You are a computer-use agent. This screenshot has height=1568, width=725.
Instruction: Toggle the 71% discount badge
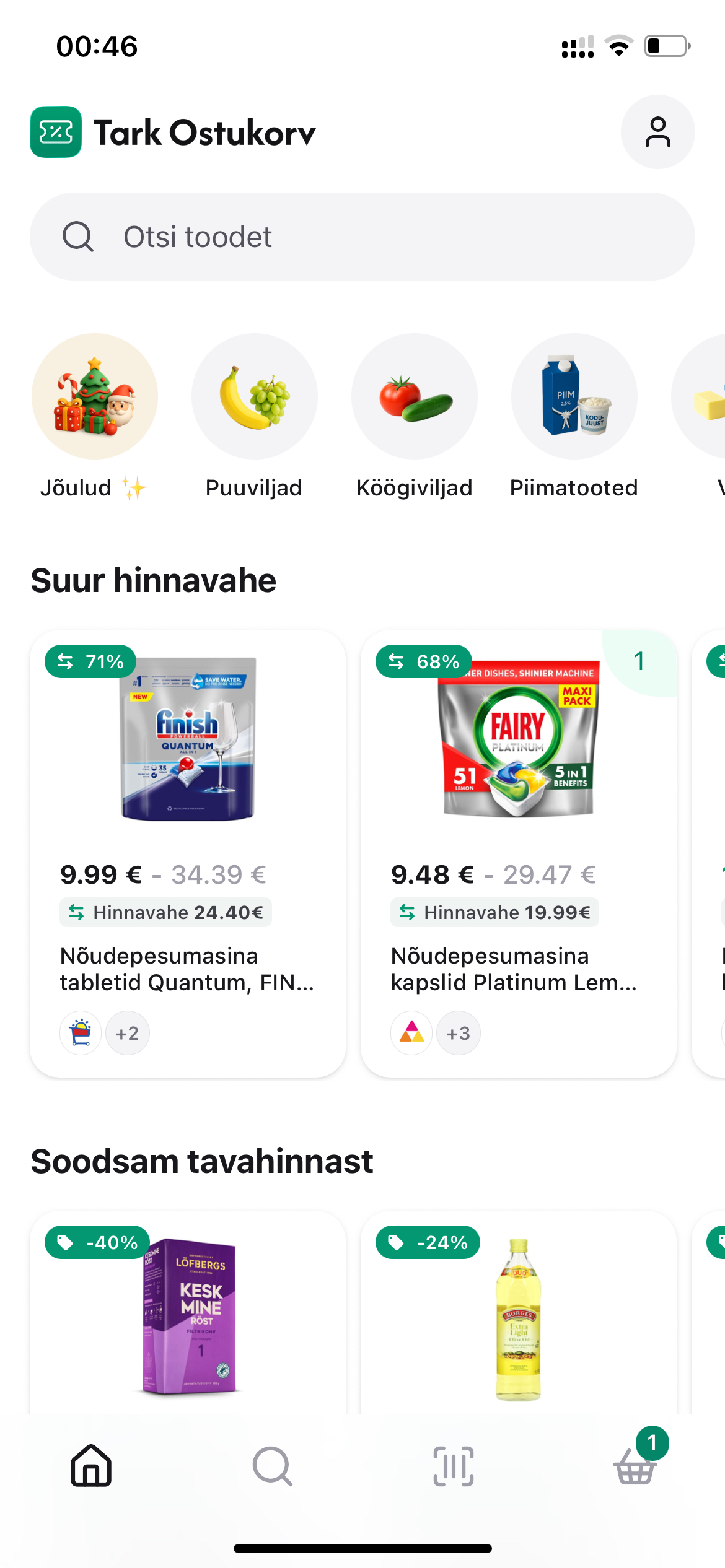coord(90,661)
